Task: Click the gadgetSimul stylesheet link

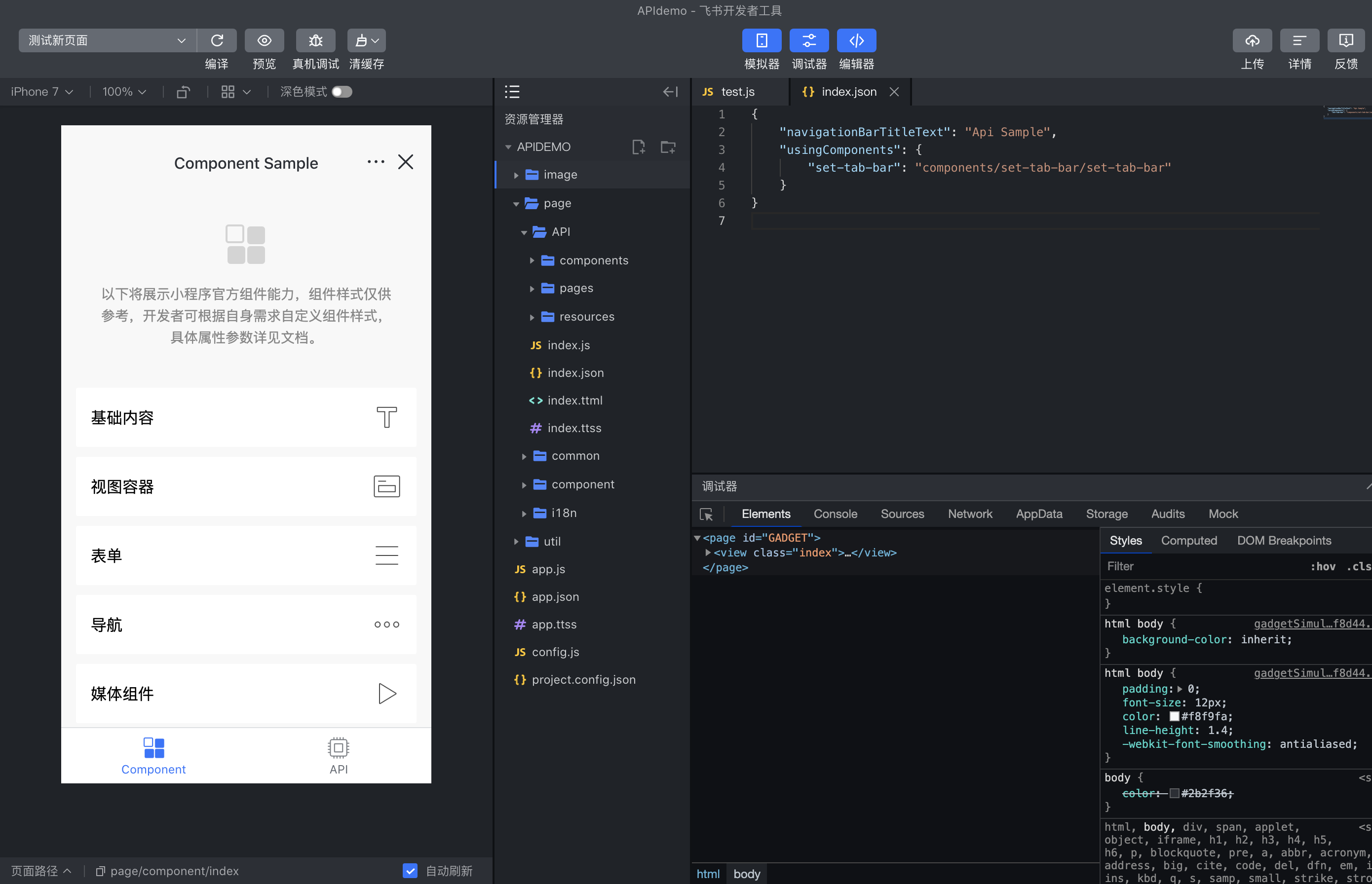Action: [x=1312, y=624]
